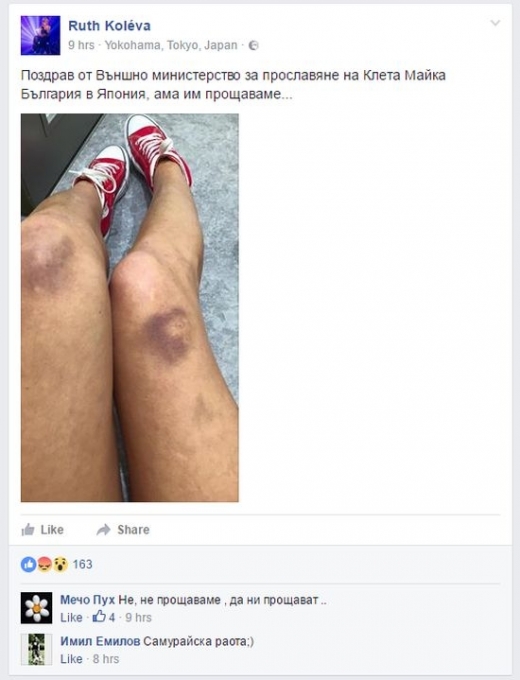Open Мечо Пух's daisy avatar

36,608
